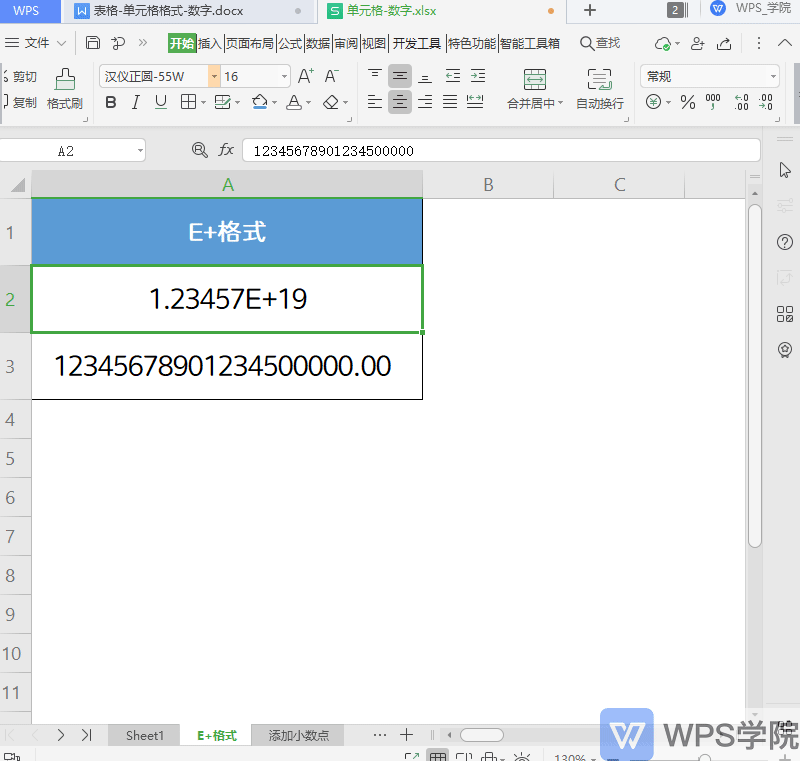
Task: Click the decrease decimal places icon
Action: [765, 102]
